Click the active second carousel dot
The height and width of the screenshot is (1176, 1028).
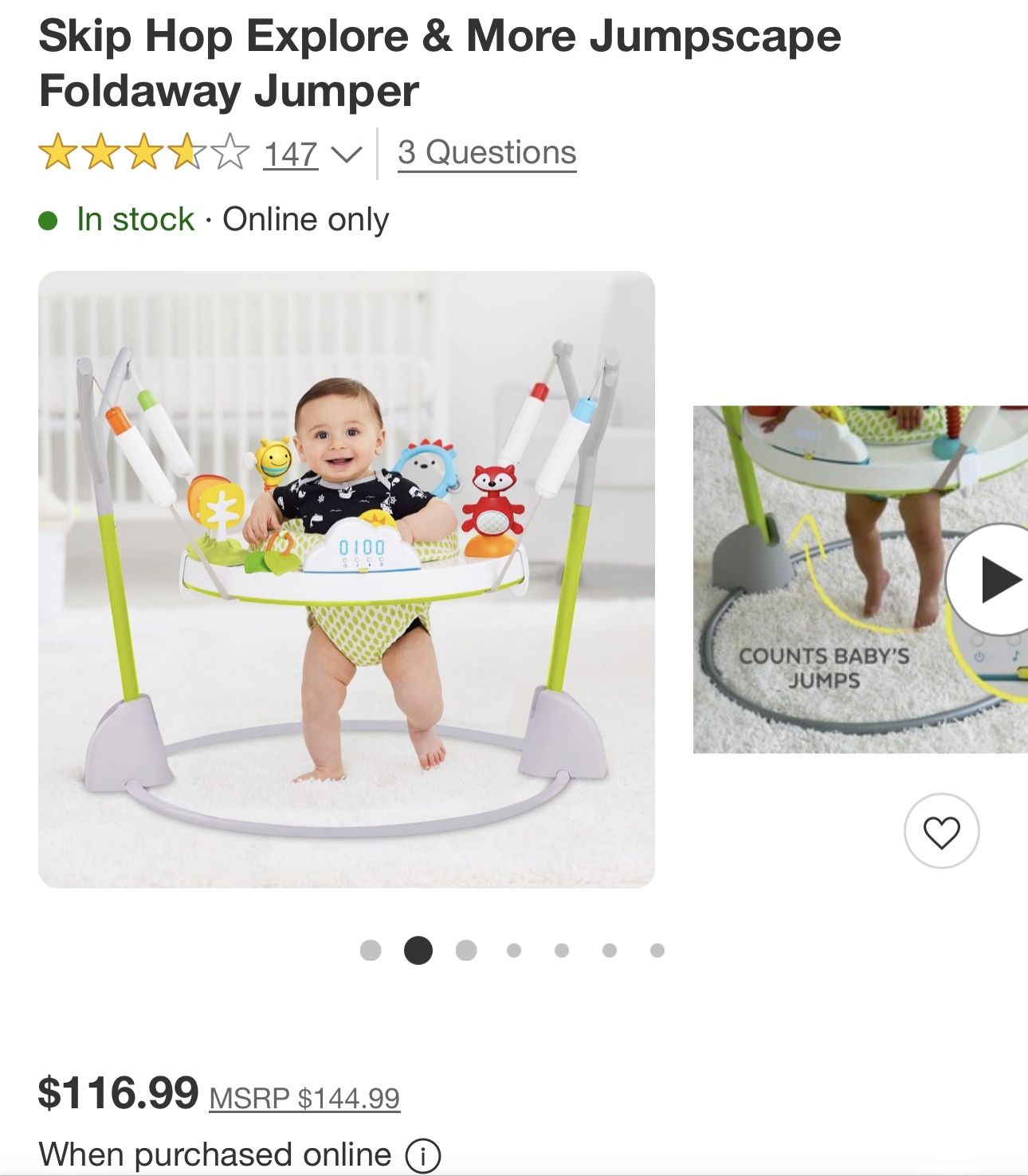[418, 950]
